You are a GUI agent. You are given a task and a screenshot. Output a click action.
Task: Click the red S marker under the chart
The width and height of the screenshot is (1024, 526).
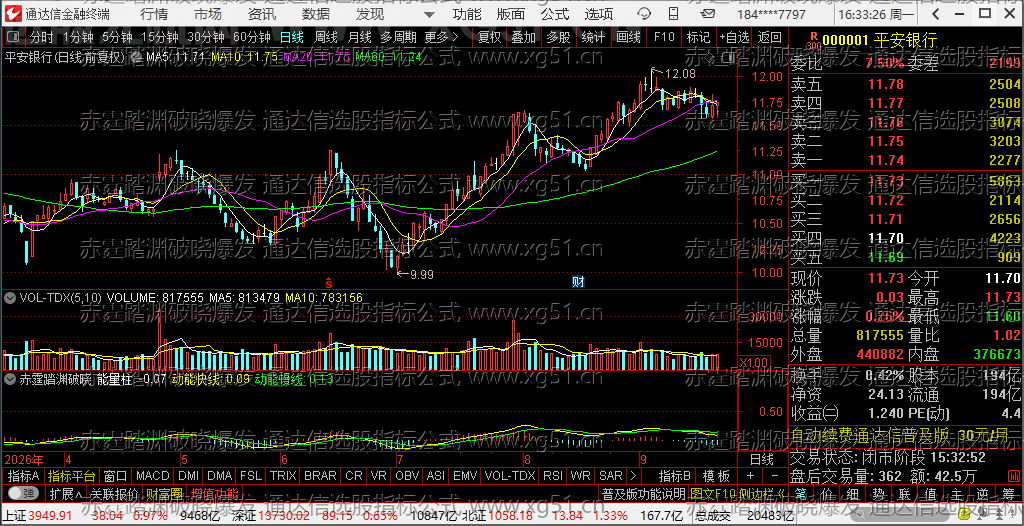(329, 283)
